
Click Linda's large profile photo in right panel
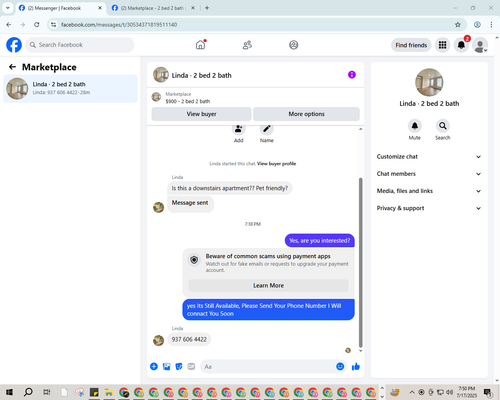[x=429, y=82]
